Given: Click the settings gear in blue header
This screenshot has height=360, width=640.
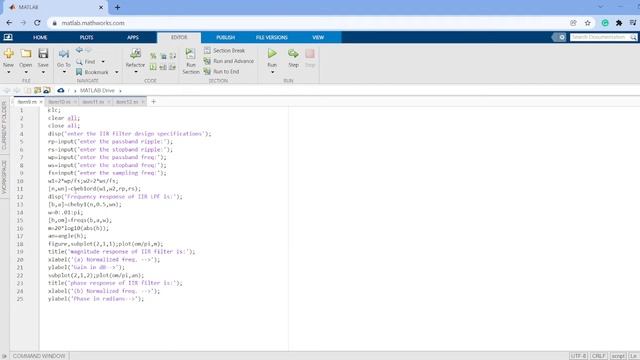Looking at the screenshot, I should coord(562,37).
